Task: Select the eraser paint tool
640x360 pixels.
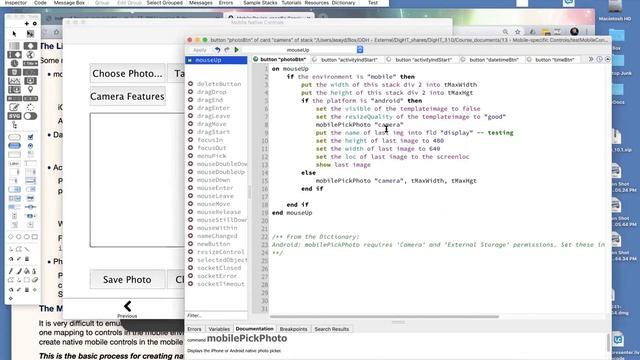Action: point(35,280)
